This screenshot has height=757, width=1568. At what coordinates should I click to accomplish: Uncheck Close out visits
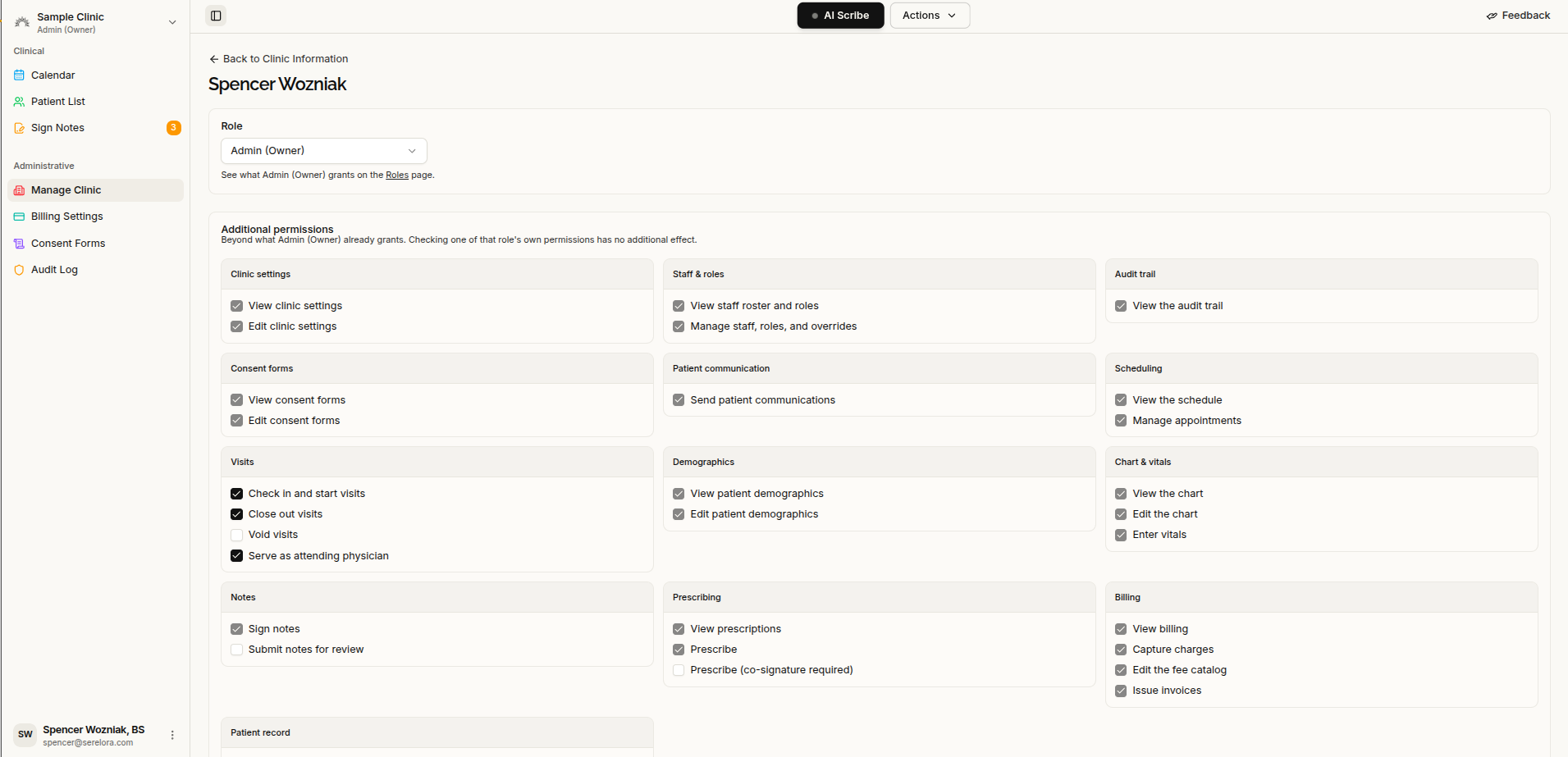pos(236,514)
